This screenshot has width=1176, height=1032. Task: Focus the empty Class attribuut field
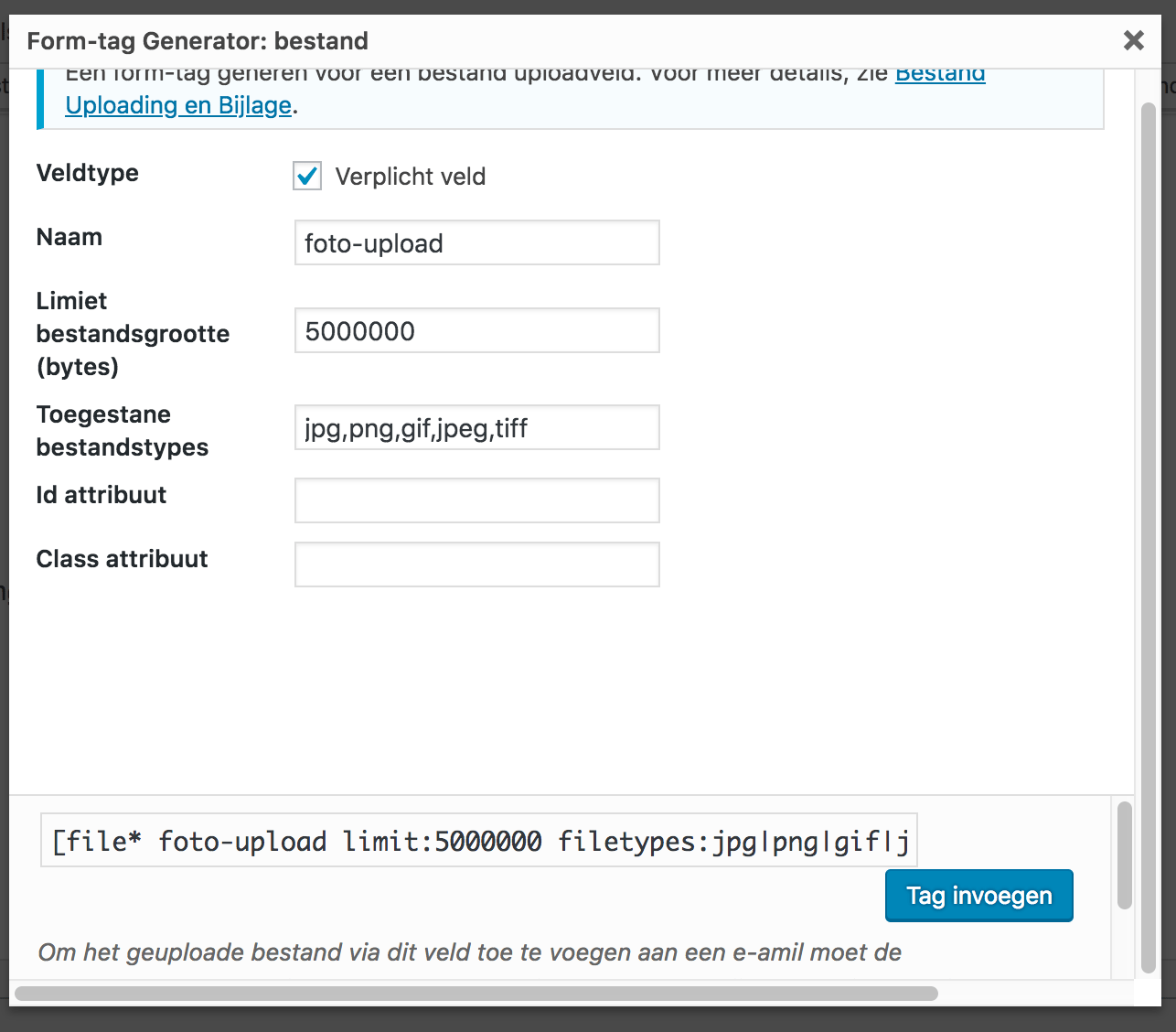pos(476,564)
